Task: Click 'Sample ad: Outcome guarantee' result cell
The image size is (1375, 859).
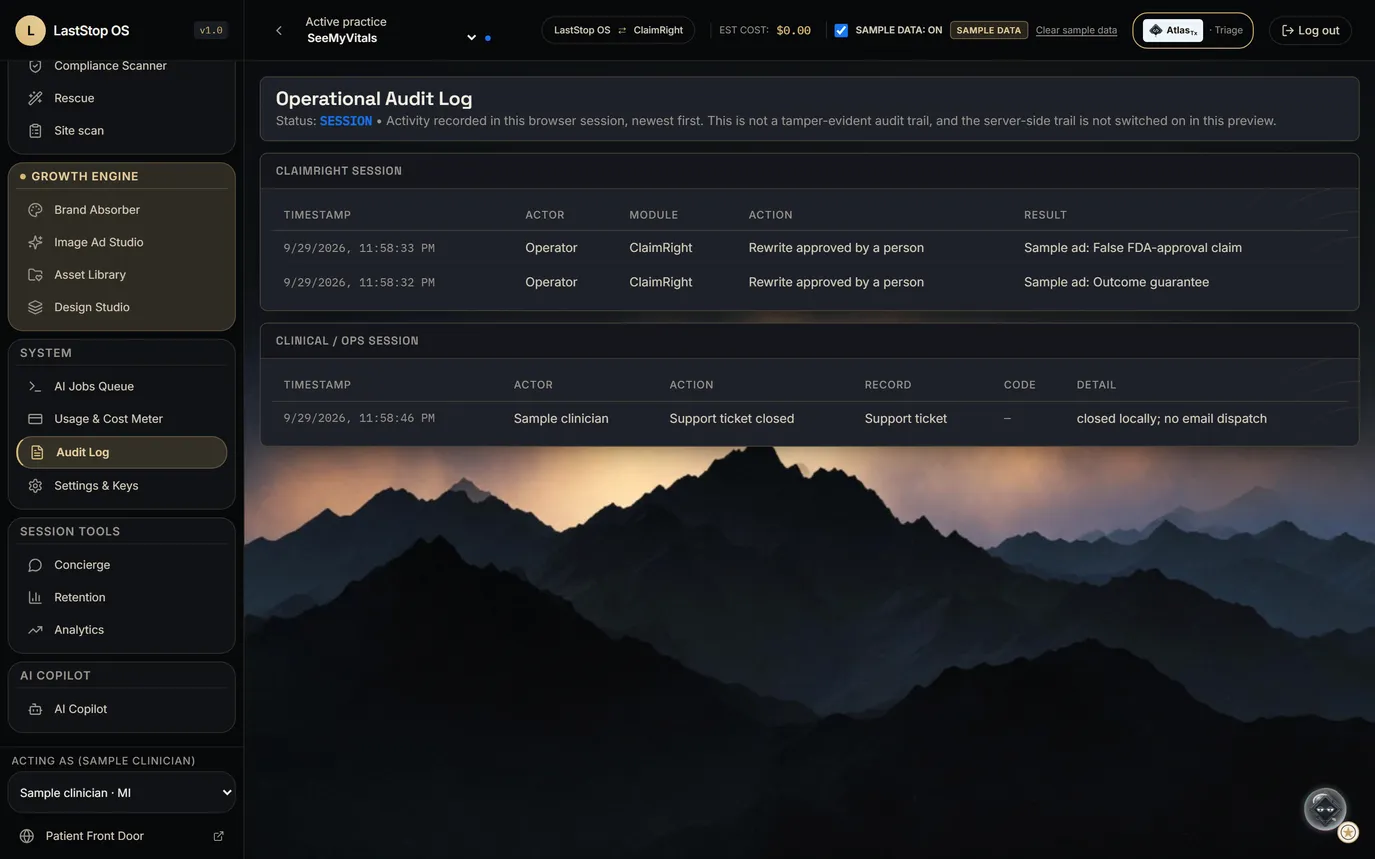Action: pyautogui.click(x=1116, y=282)
